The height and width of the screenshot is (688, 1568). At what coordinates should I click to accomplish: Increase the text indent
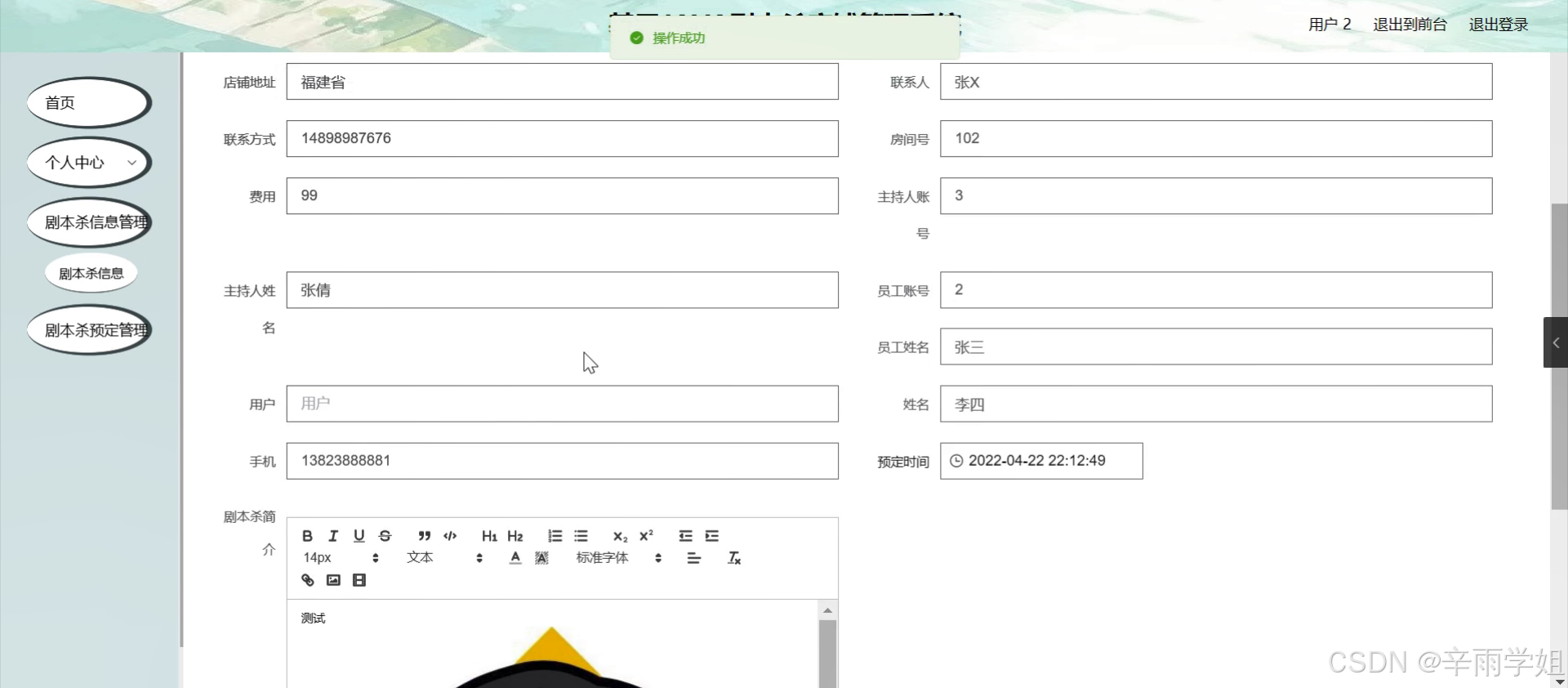(712, 536)
